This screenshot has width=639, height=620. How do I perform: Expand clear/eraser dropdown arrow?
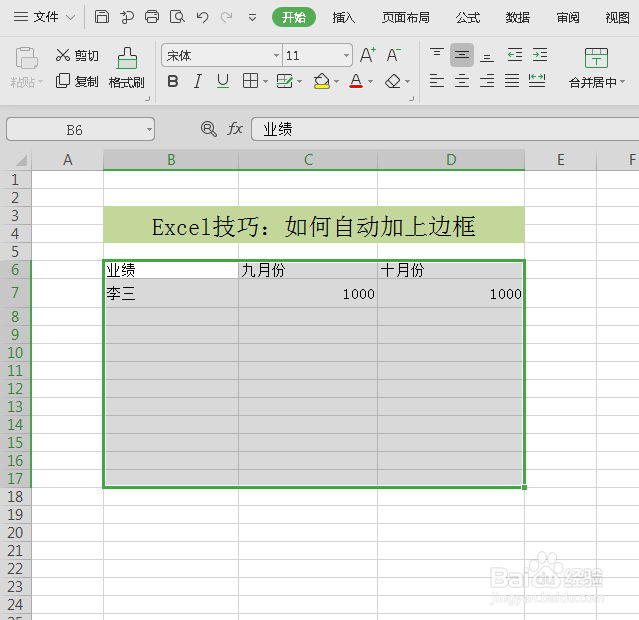408,82
